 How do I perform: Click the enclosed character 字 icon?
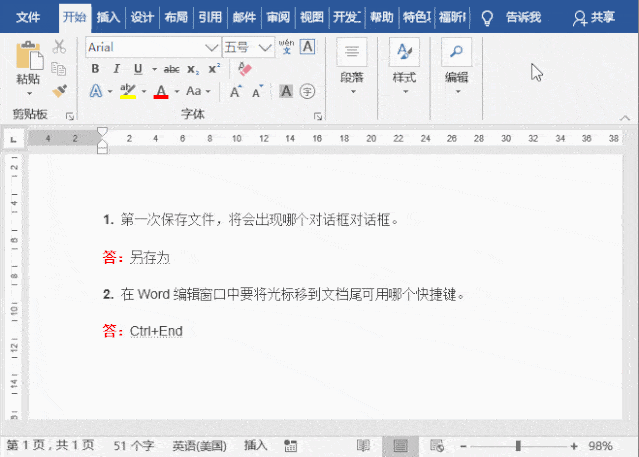307,91
